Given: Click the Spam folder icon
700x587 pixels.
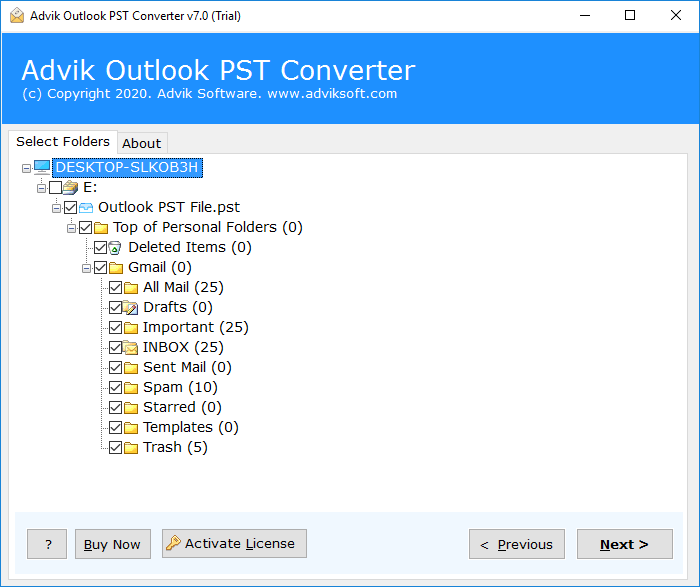Looking at the screenshot, I should tap(131, 388).
